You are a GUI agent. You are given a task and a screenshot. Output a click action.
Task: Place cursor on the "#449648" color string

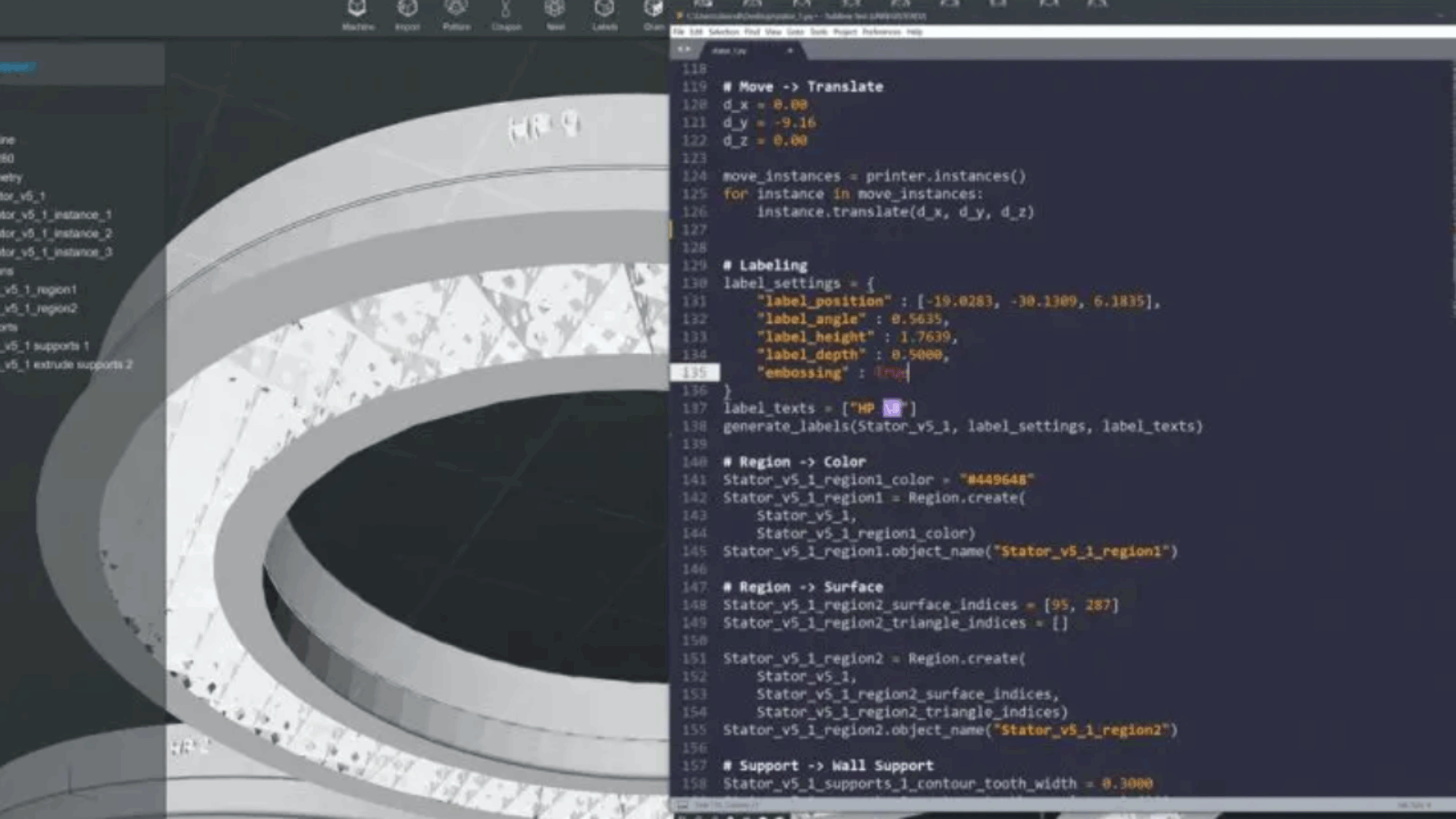coord(996,480)
